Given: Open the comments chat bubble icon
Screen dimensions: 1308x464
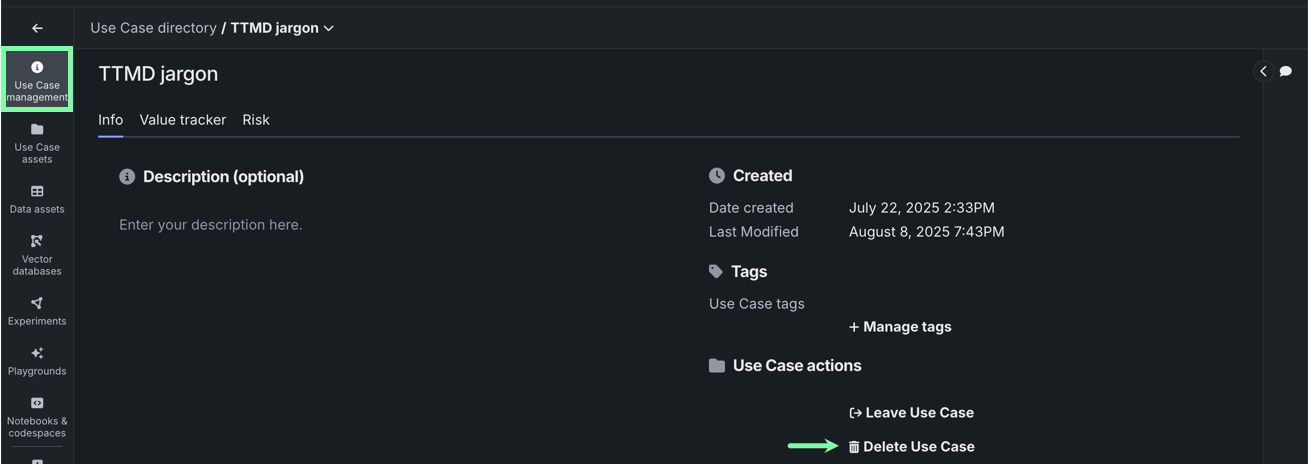Looking at the screenshot, I should tap(1286, 71).
